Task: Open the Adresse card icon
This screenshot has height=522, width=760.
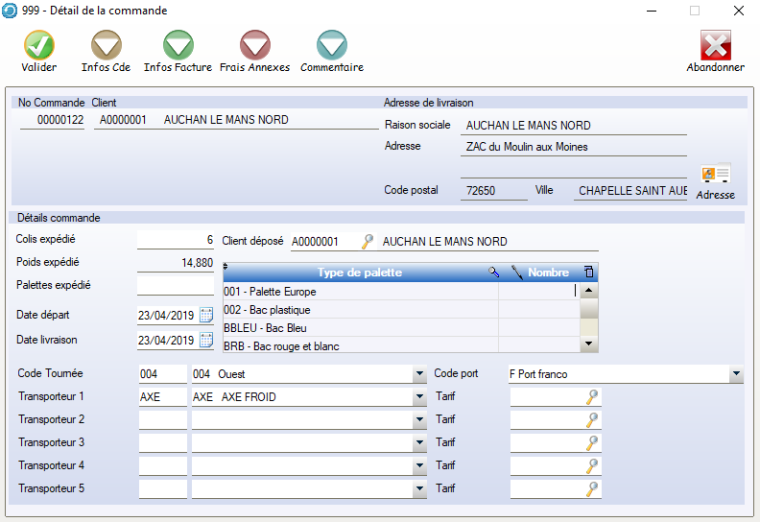Action: coord(715,175)
